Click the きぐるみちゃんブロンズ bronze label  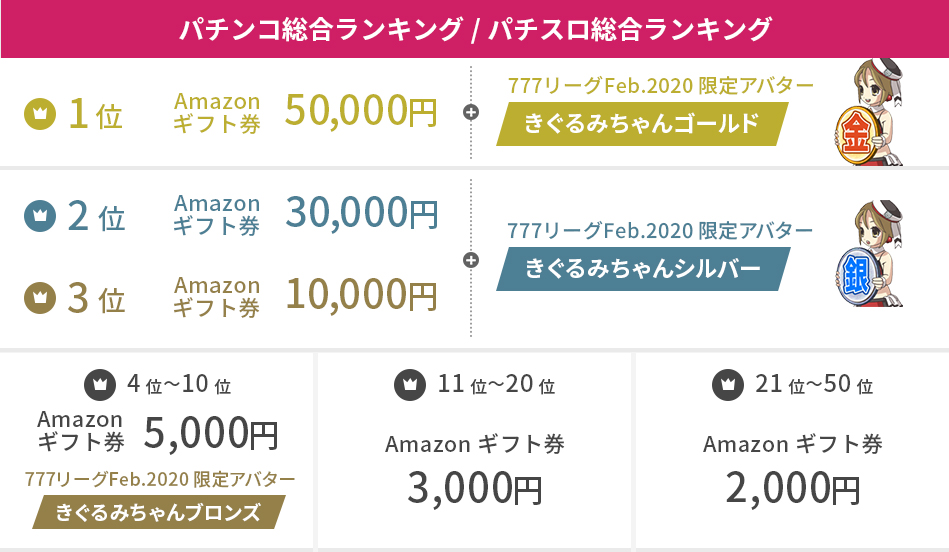coord(158,513)
